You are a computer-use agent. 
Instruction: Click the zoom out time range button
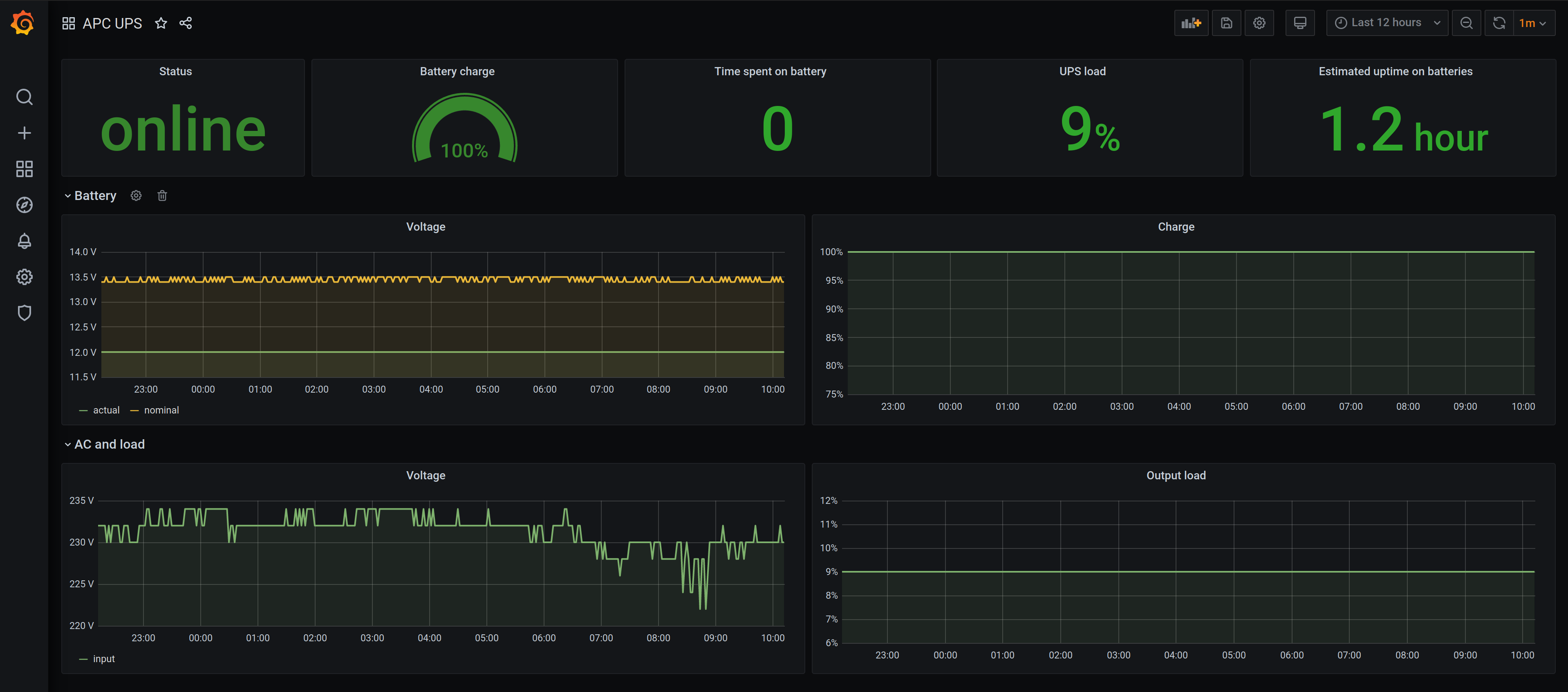1466,23
